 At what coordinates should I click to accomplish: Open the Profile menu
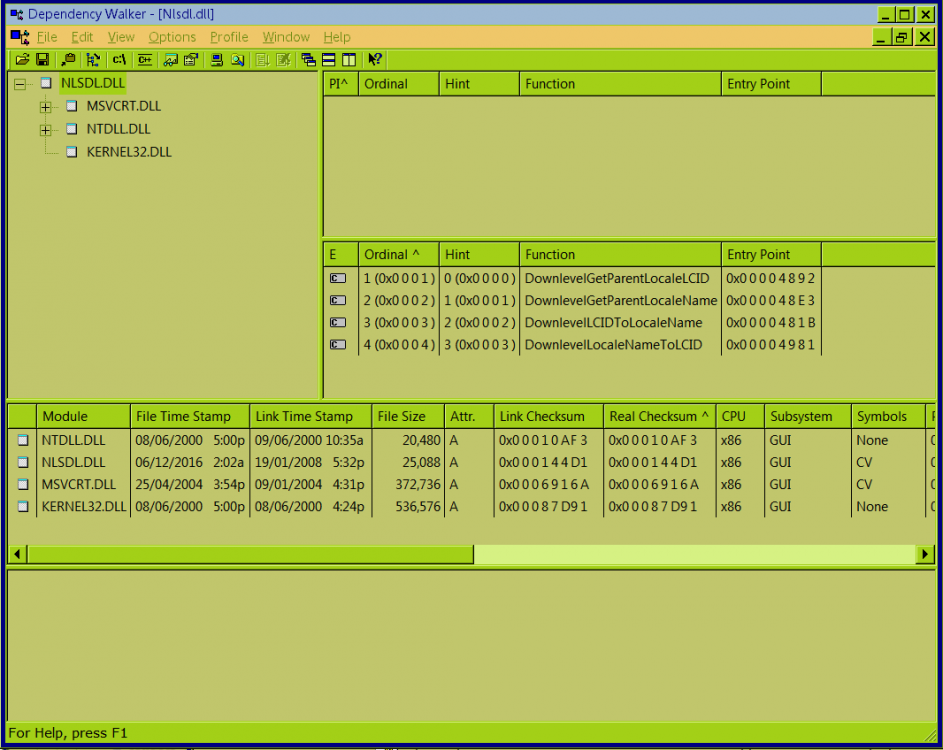point(229,37)
